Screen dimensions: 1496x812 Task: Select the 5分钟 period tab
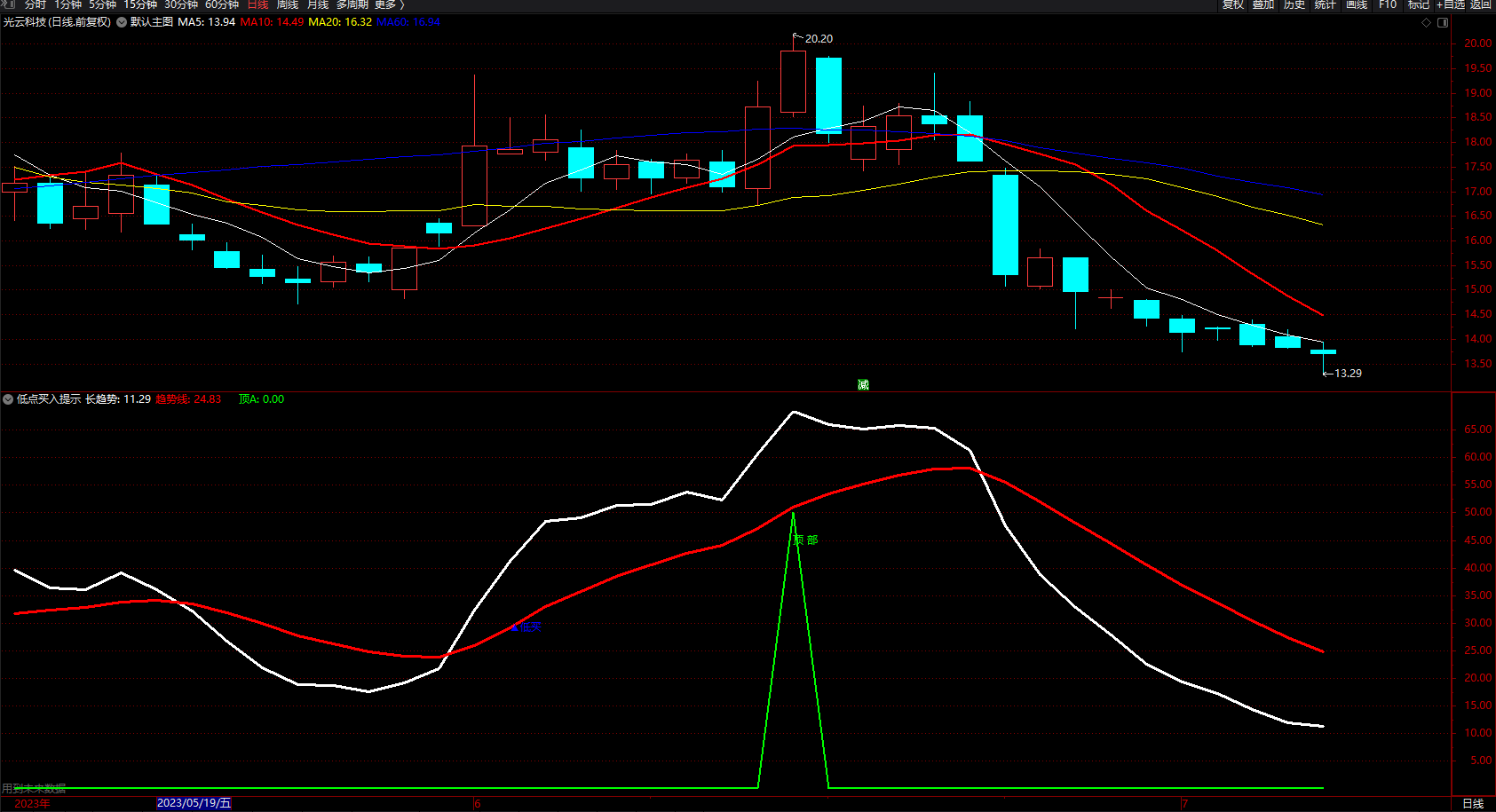tap(102, 4)
